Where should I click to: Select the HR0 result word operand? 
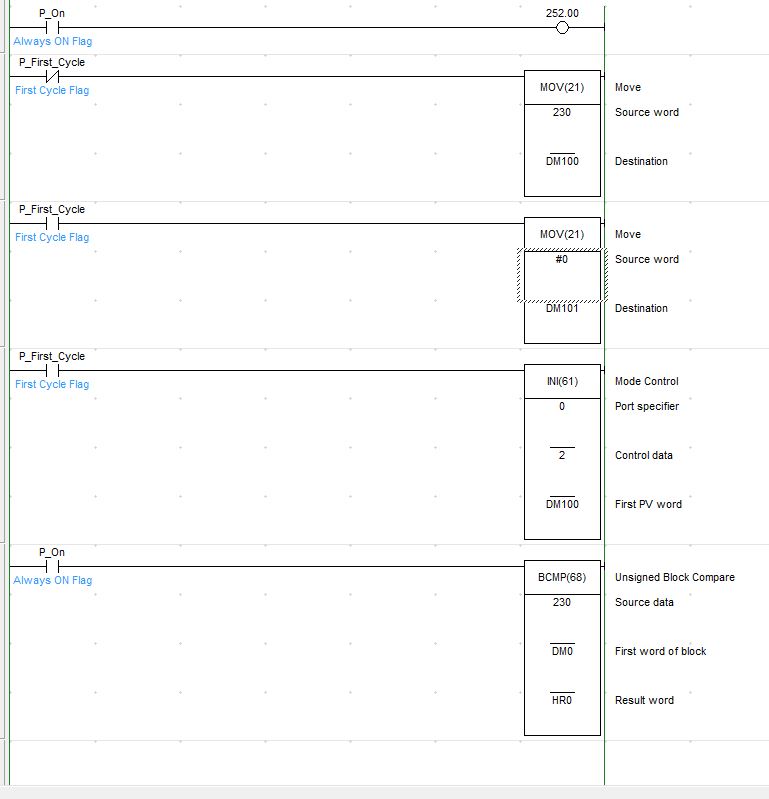[562, 700]
